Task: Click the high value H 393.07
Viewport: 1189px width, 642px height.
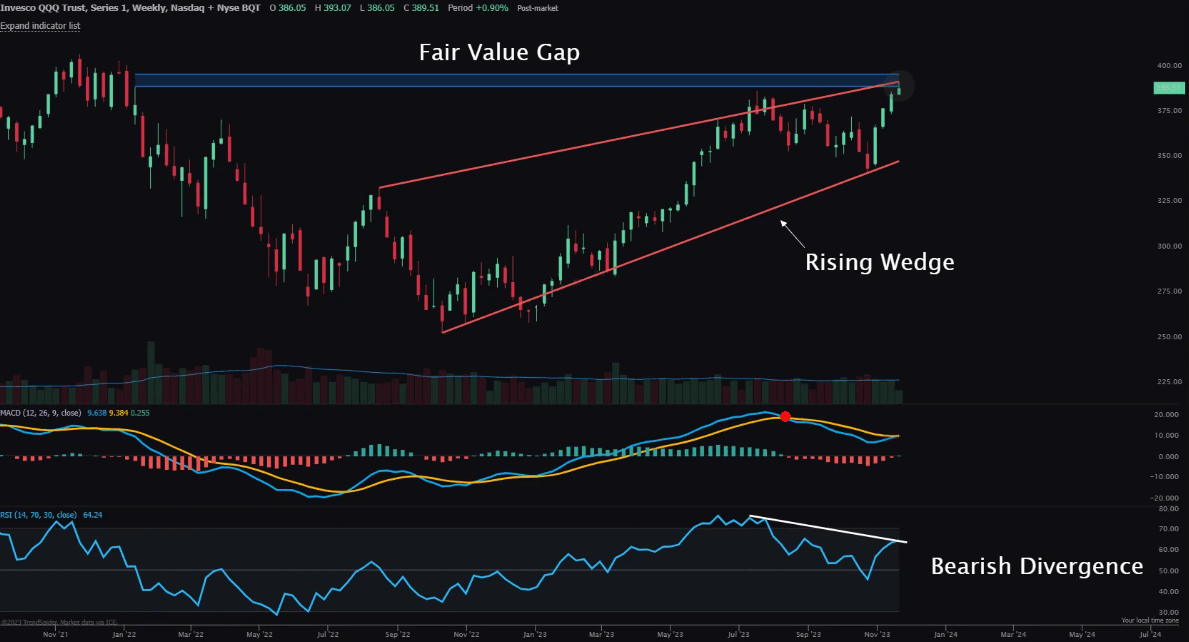Action: (333, 8)
